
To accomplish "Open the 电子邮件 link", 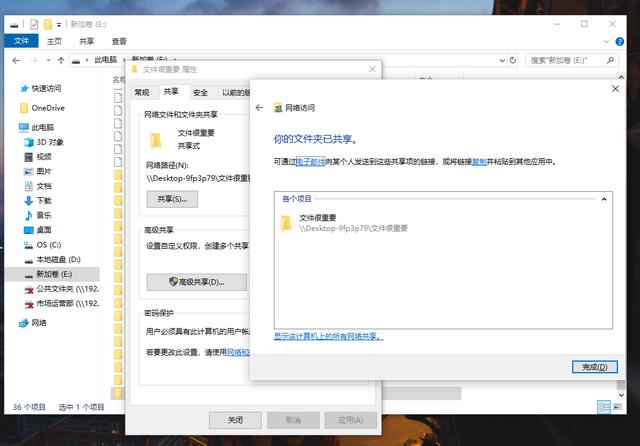I will tap(310, 162).
